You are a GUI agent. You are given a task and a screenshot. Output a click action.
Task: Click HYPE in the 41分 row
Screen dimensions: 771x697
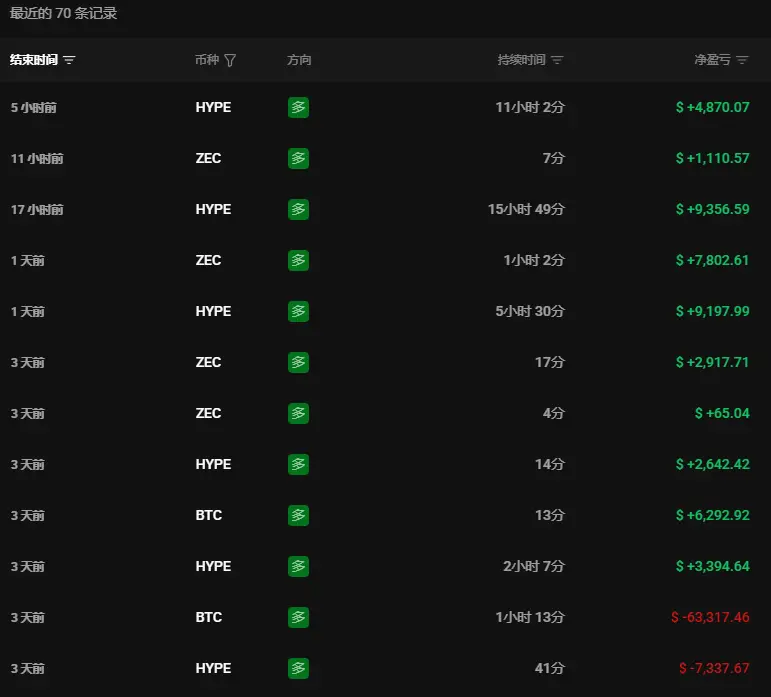tap(213, 668)
